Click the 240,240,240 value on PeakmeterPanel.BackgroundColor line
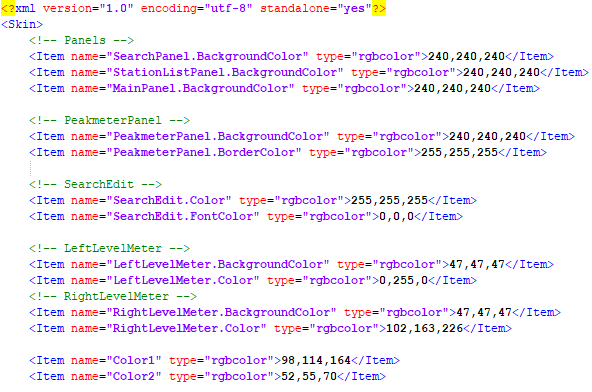 tap(487, 136)
